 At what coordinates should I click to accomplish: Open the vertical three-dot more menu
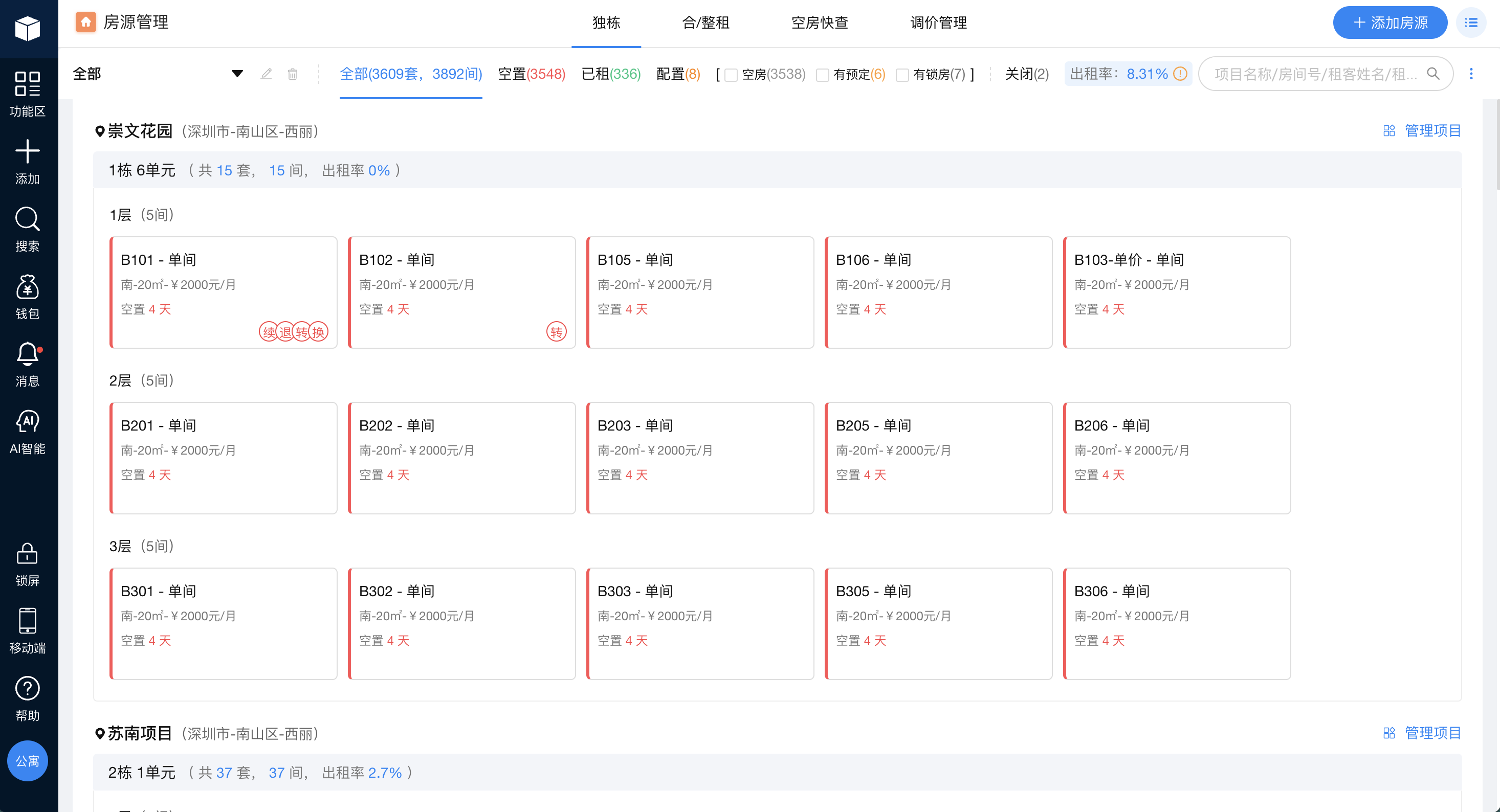click(1471, 74)
